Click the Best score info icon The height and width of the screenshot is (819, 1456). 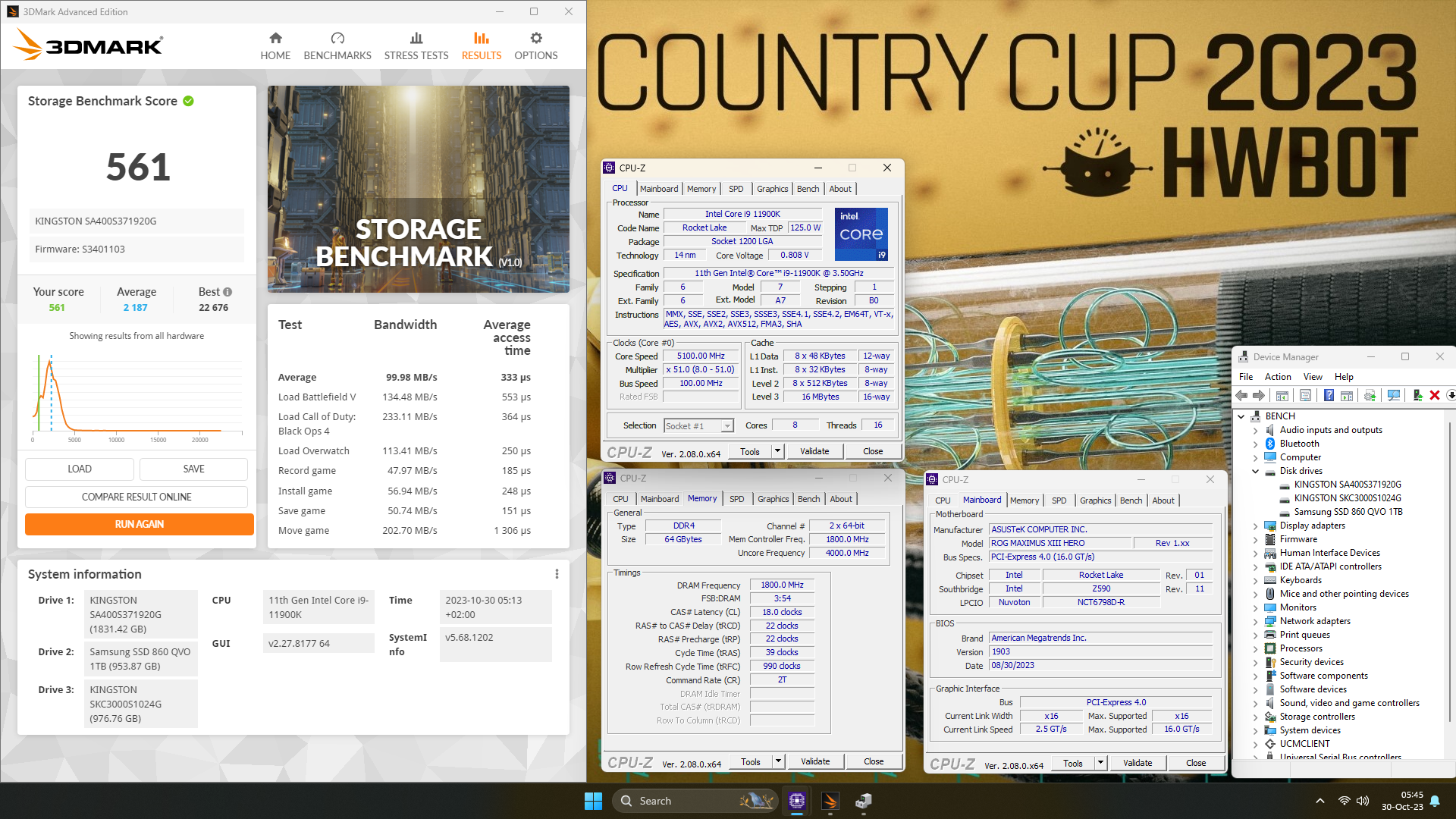(227, 292)
